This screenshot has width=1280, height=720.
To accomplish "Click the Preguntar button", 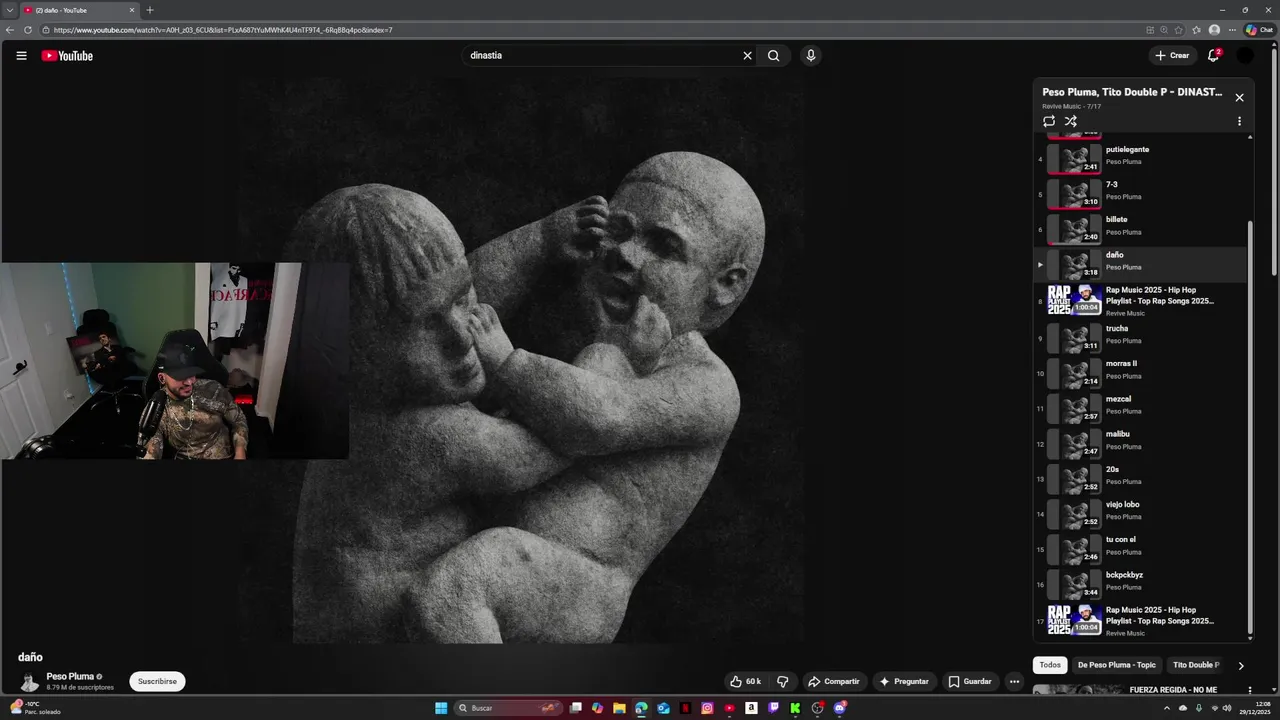I will [x=904, y=682].
